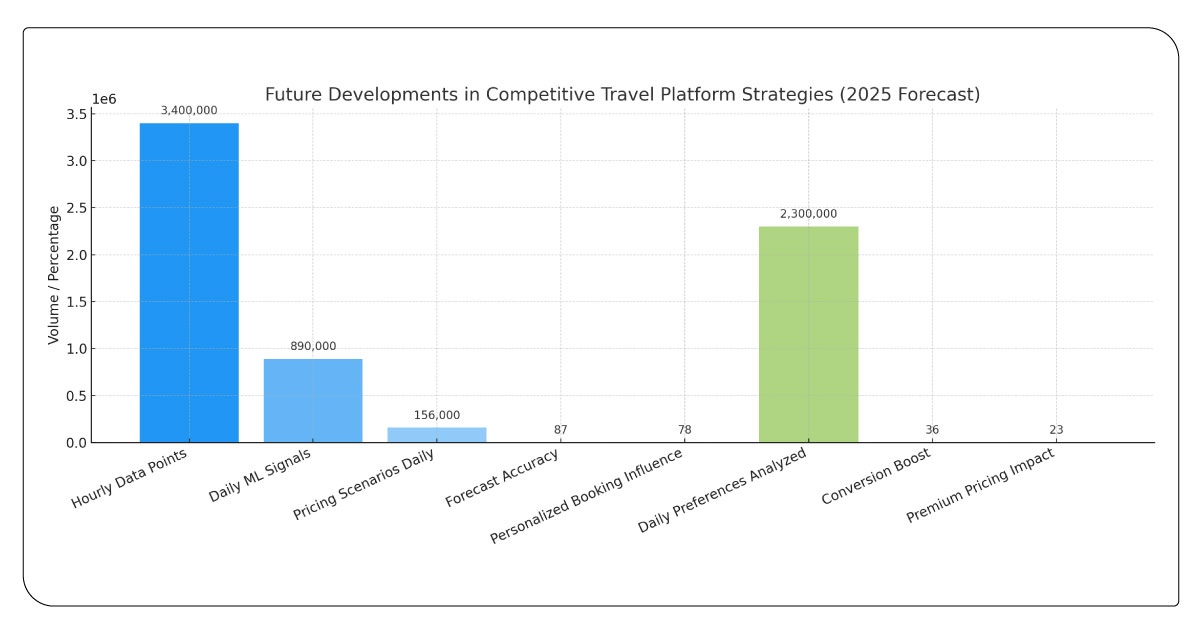Screen dimensions: 1202x634
Task: Select the 36 label above Conversion Boost
Action: point(931,427)
